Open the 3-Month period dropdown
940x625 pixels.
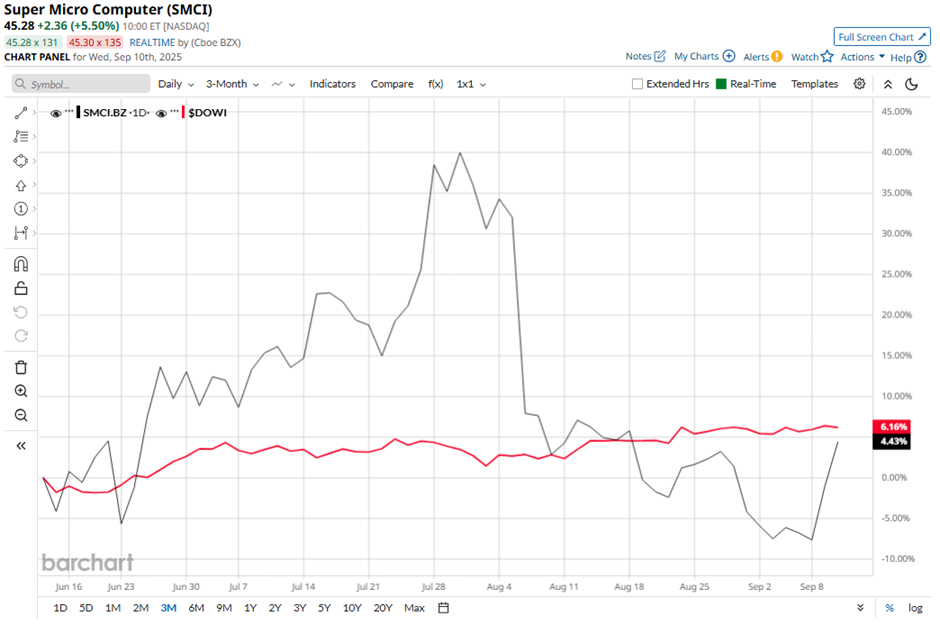232,84
